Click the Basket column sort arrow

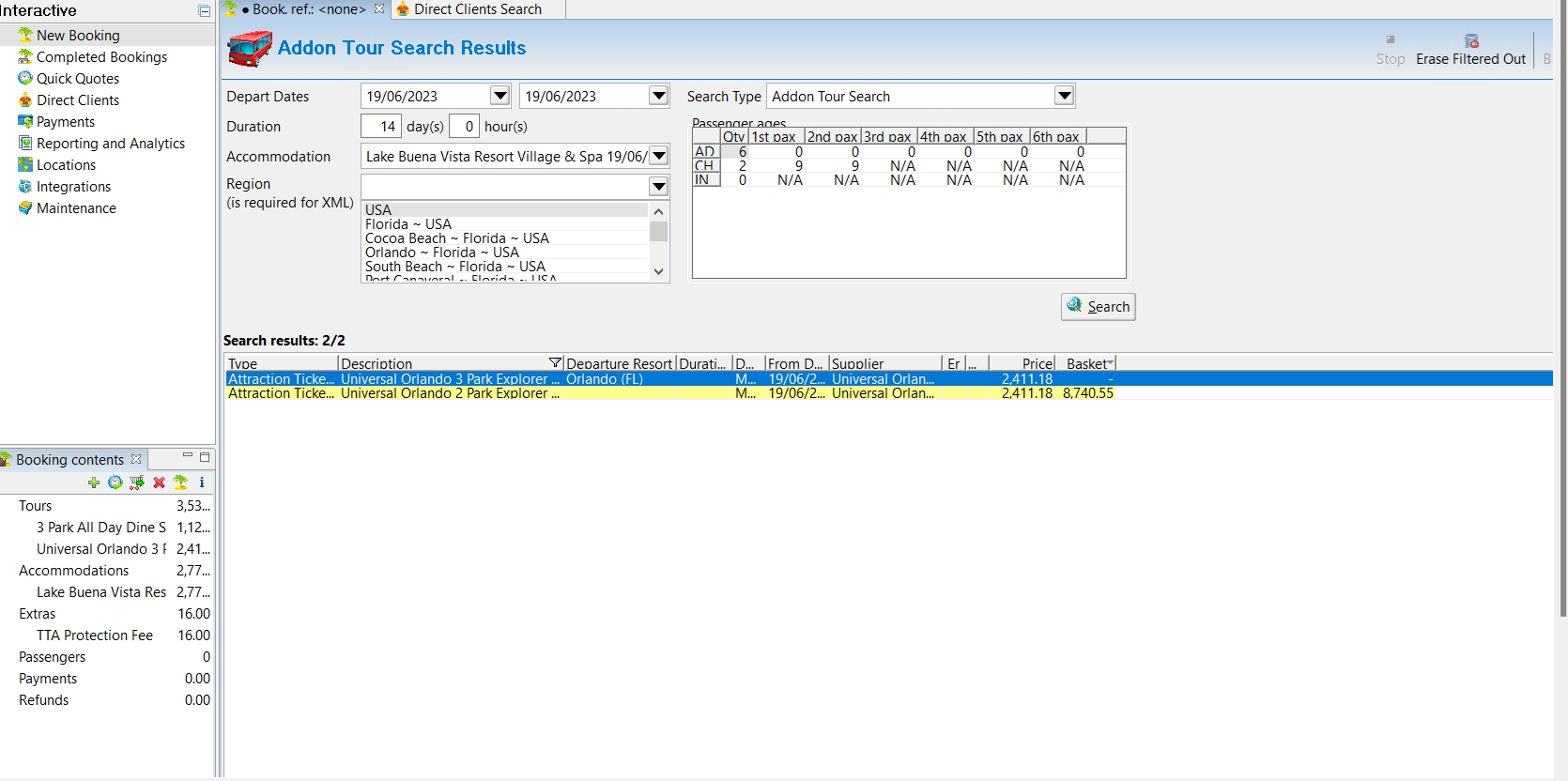1111,362
